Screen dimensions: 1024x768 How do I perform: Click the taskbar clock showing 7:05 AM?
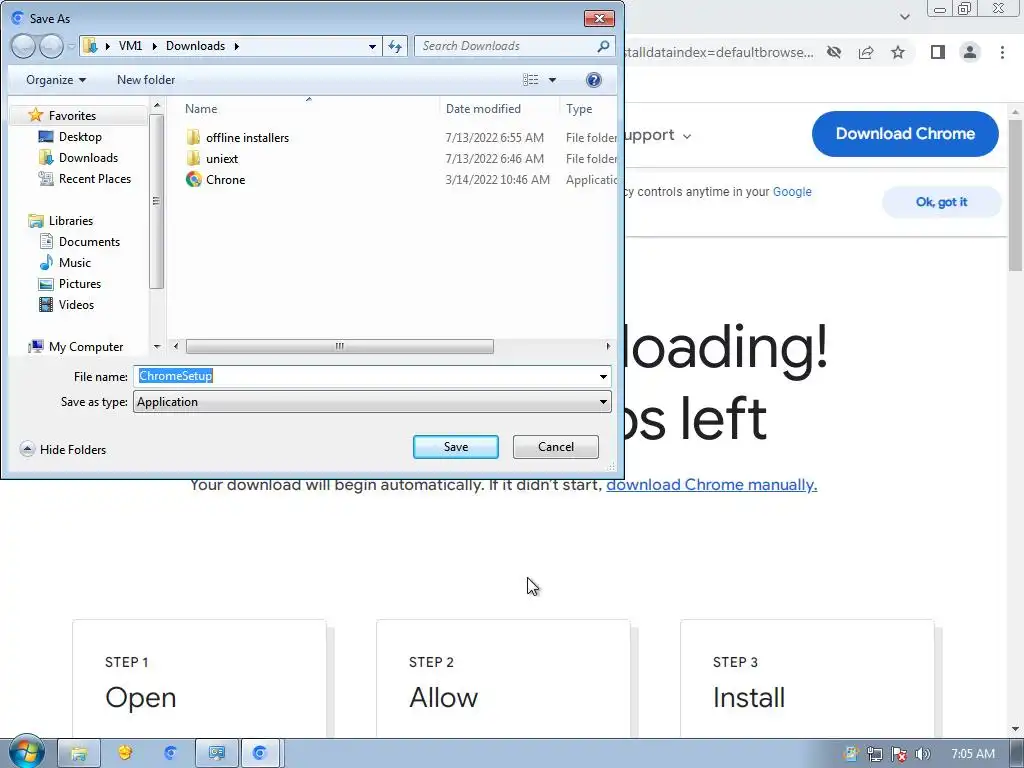tap(972, 754)
